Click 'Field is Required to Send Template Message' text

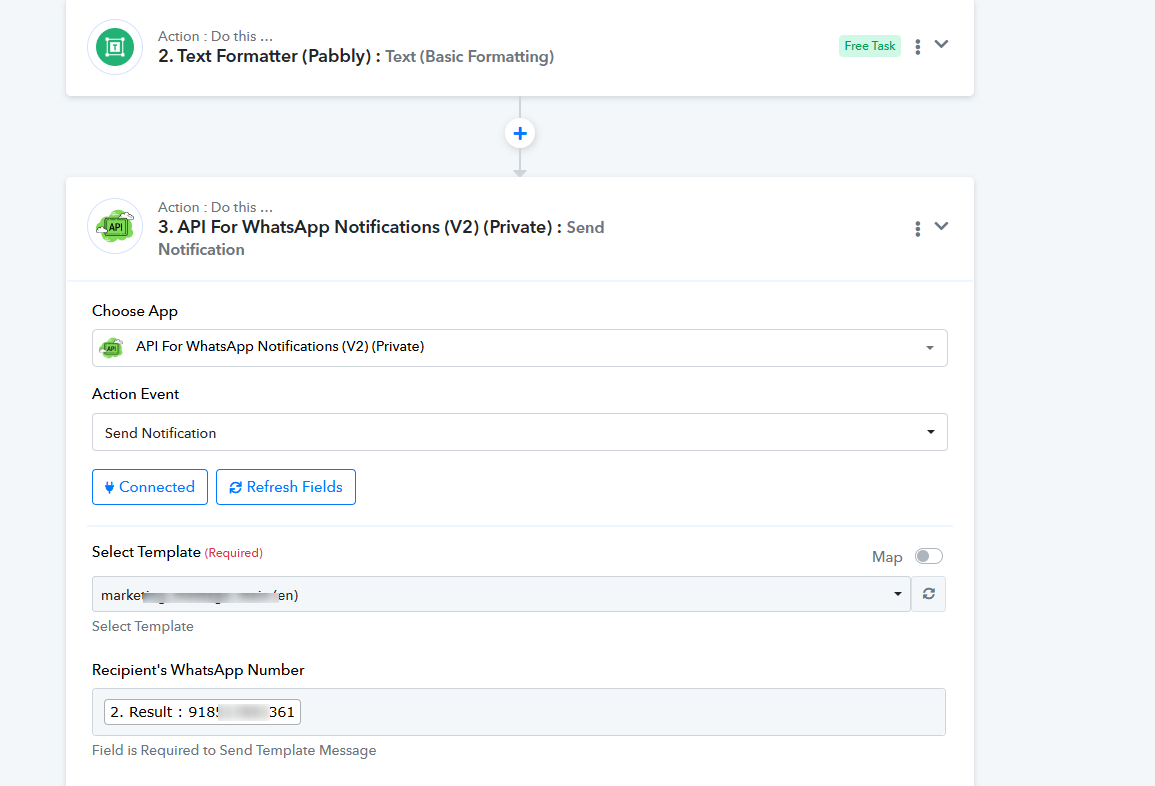point(234,750)
